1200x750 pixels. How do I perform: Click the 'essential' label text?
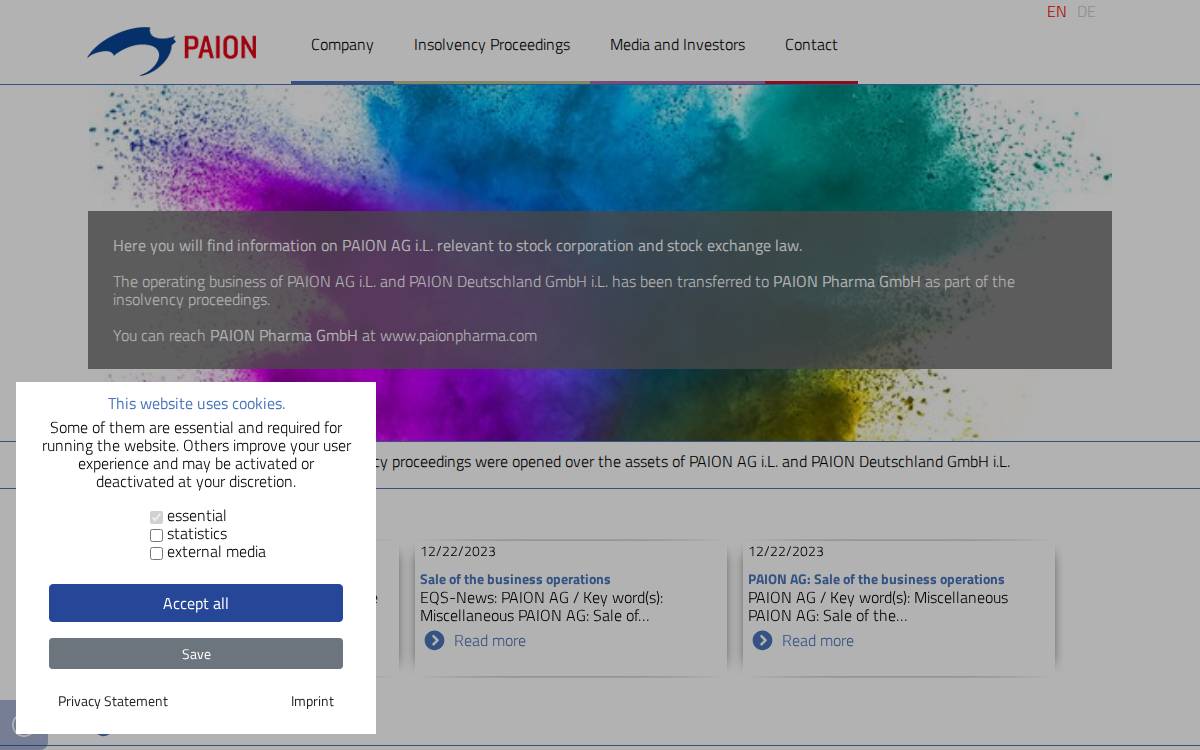coord(197,516)
